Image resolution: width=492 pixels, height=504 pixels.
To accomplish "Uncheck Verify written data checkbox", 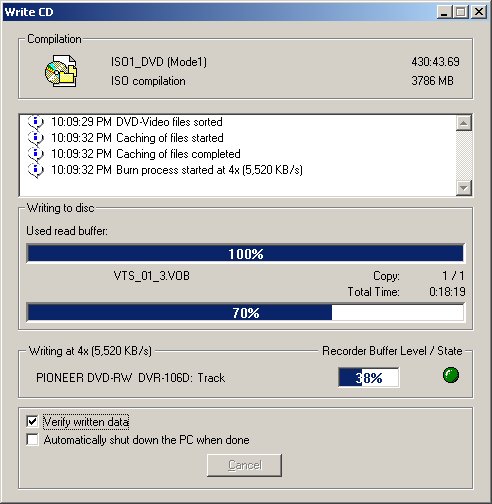I will coord(32,422).
